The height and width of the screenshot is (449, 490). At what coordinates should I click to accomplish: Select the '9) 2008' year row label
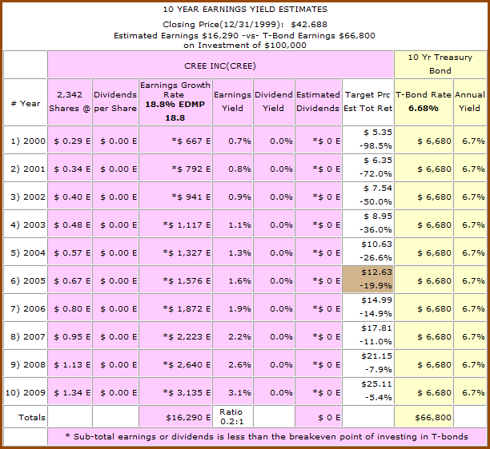click(25, 364)
